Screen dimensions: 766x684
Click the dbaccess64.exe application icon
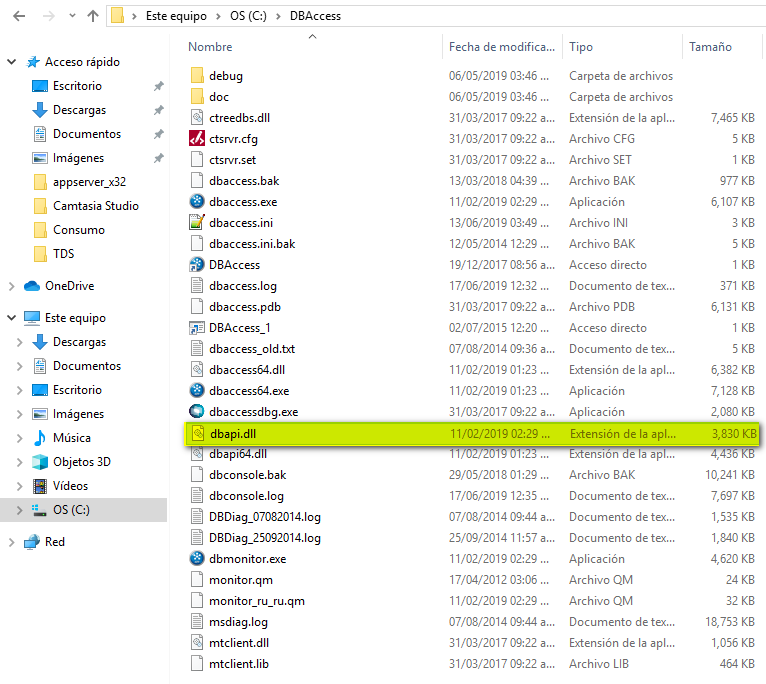click(197, 390)
